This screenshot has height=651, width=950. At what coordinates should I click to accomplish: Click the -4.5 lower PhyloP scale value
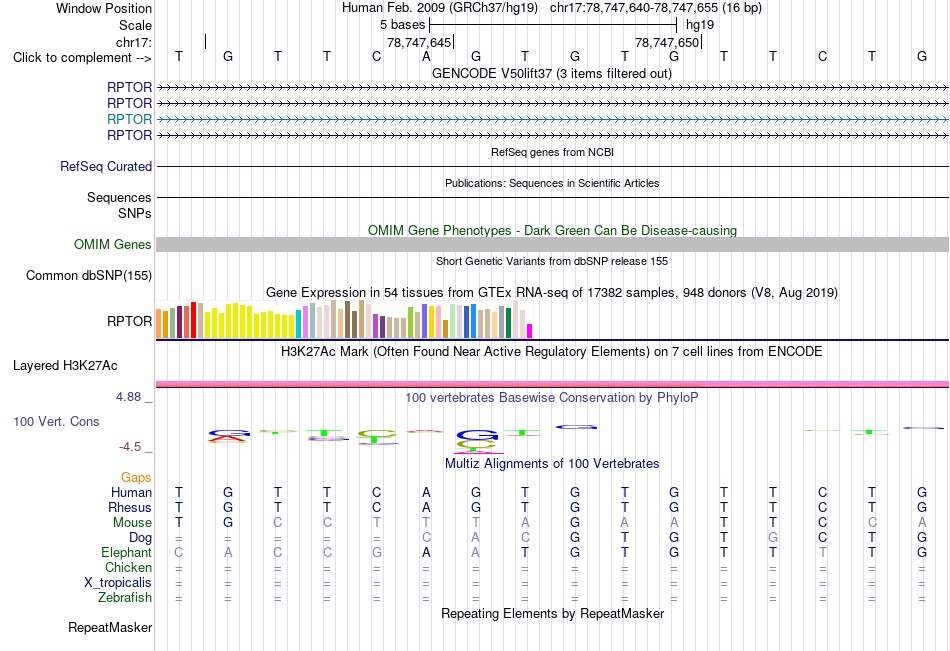[130, 447]
